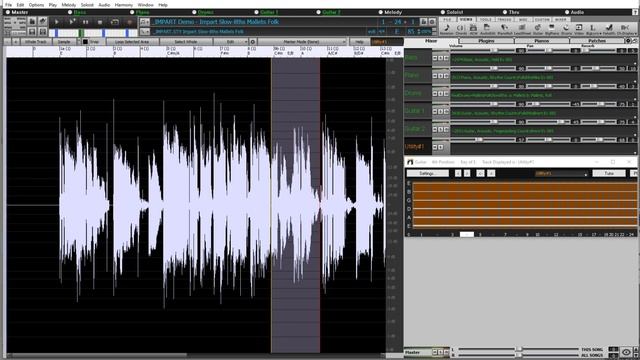This screenshot has height=360, width=640.
Task: Select the Melody track radio button
Action: coord(381,12)
